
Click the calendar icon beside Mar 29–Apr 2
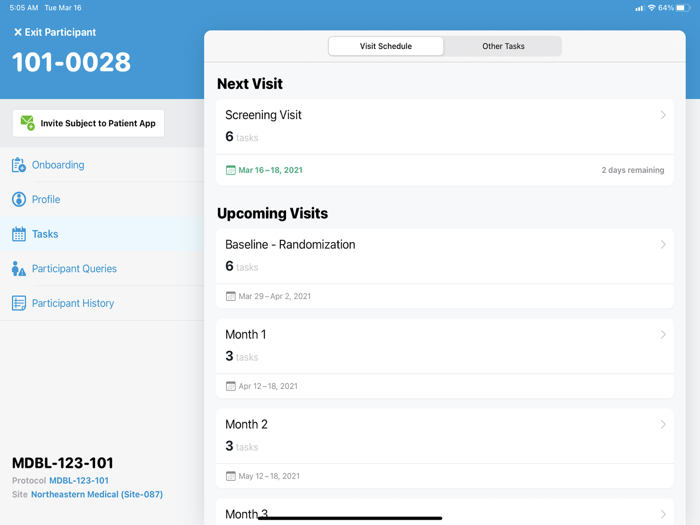pos(230,296)
